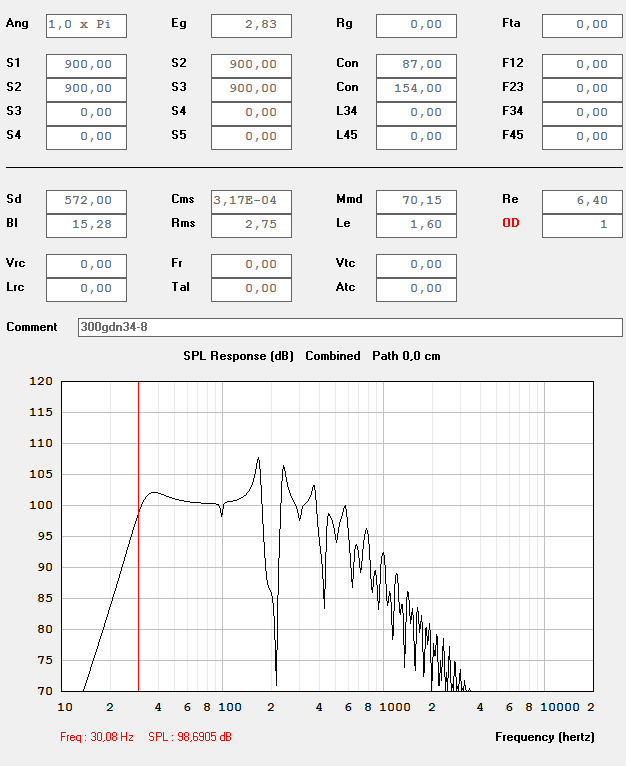Focus the Rg input field

click(x=416, y=26)
